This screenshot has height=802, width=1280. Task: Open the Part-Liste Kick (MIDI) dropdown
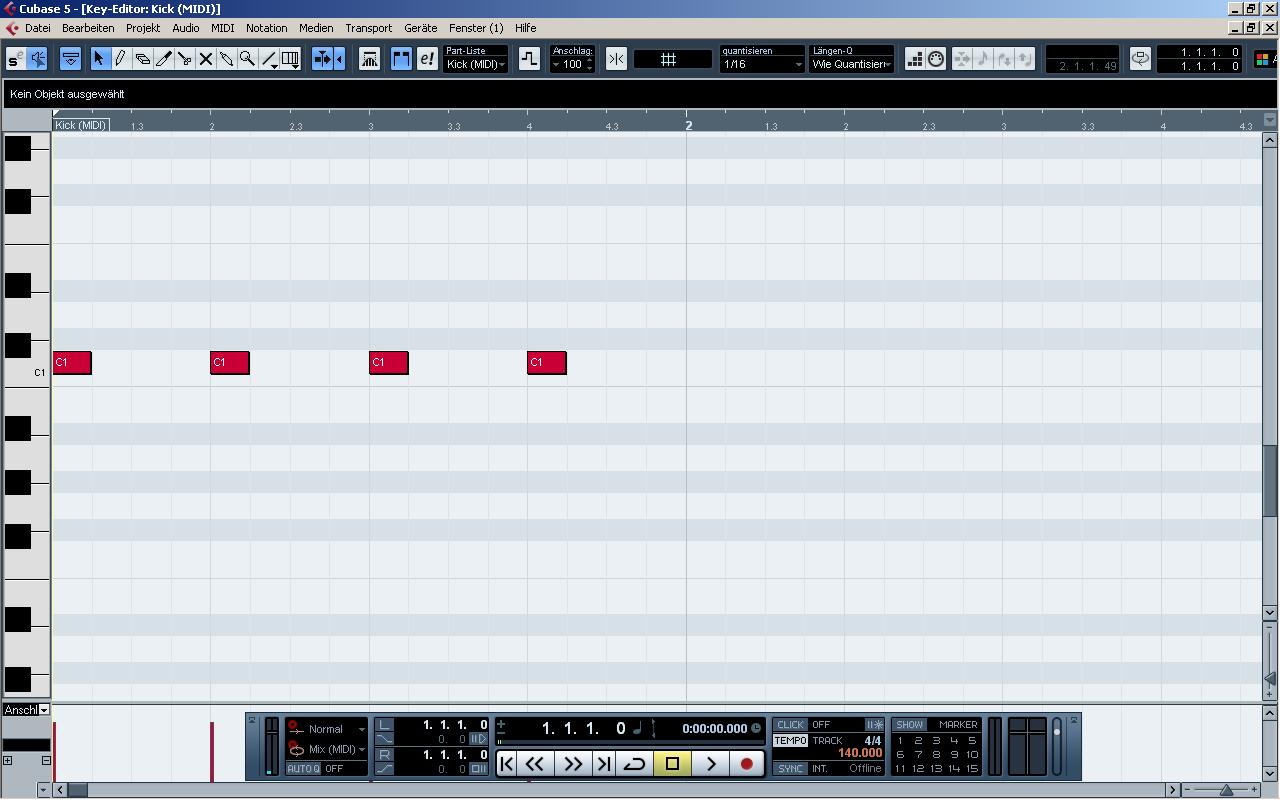pyautogui.click(x=476, y=64)
